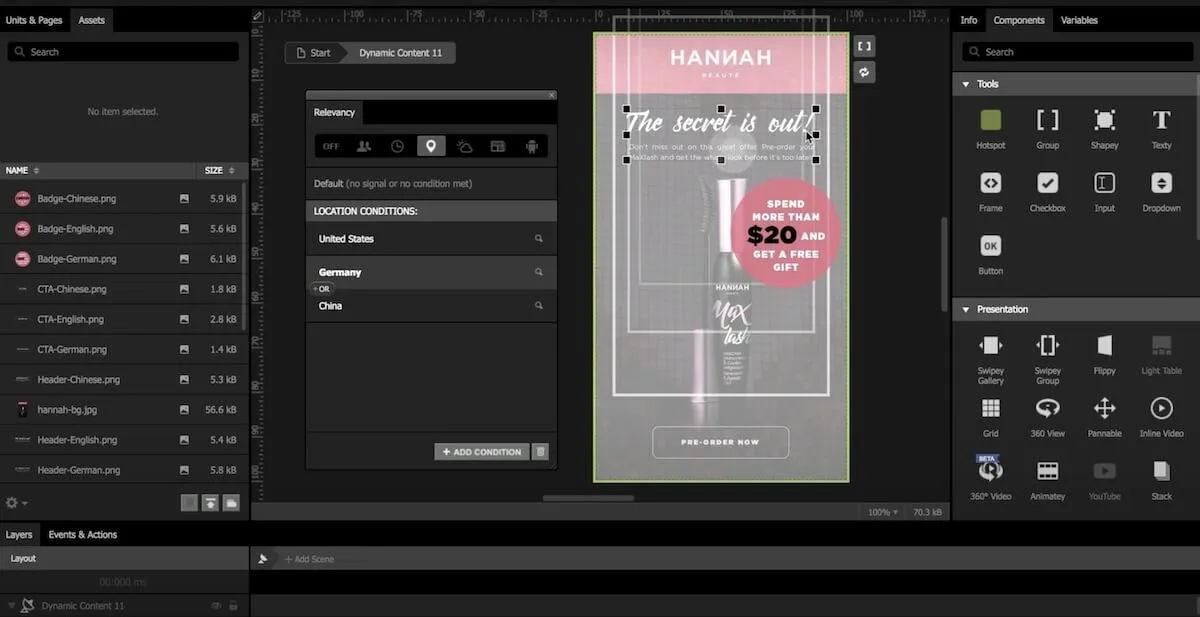Screen dimensions: 1200x617
Task: Switch relevancy to OFF
Action: [x=331, y=146]
